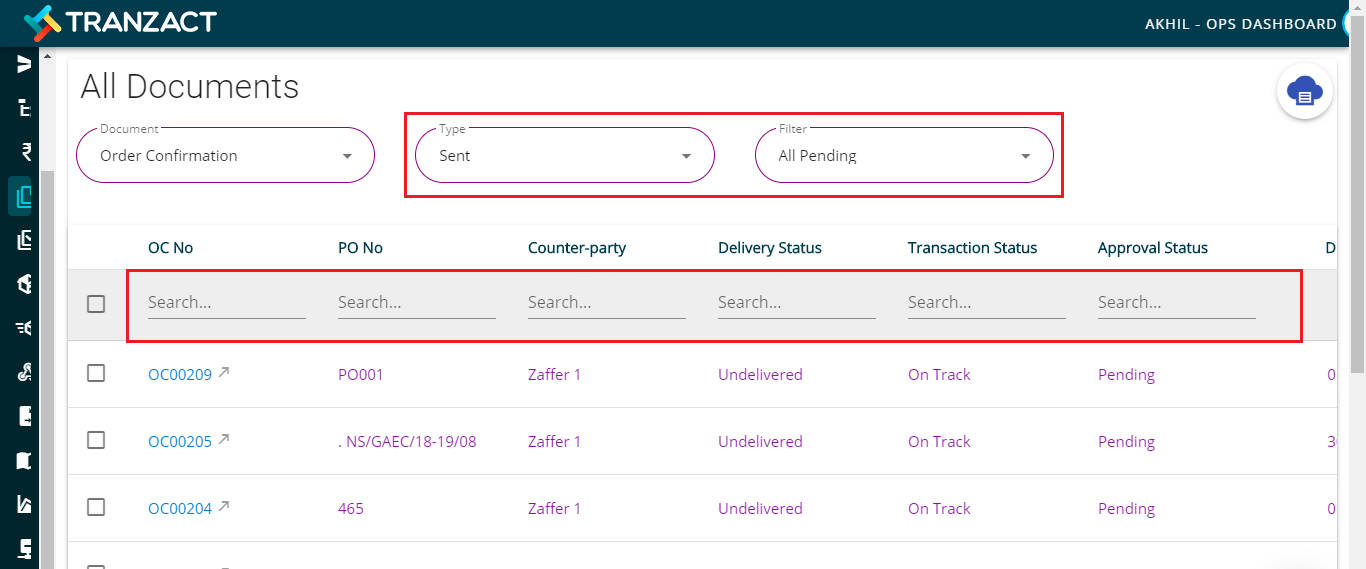Click the OC00205 link

(180, 442)
